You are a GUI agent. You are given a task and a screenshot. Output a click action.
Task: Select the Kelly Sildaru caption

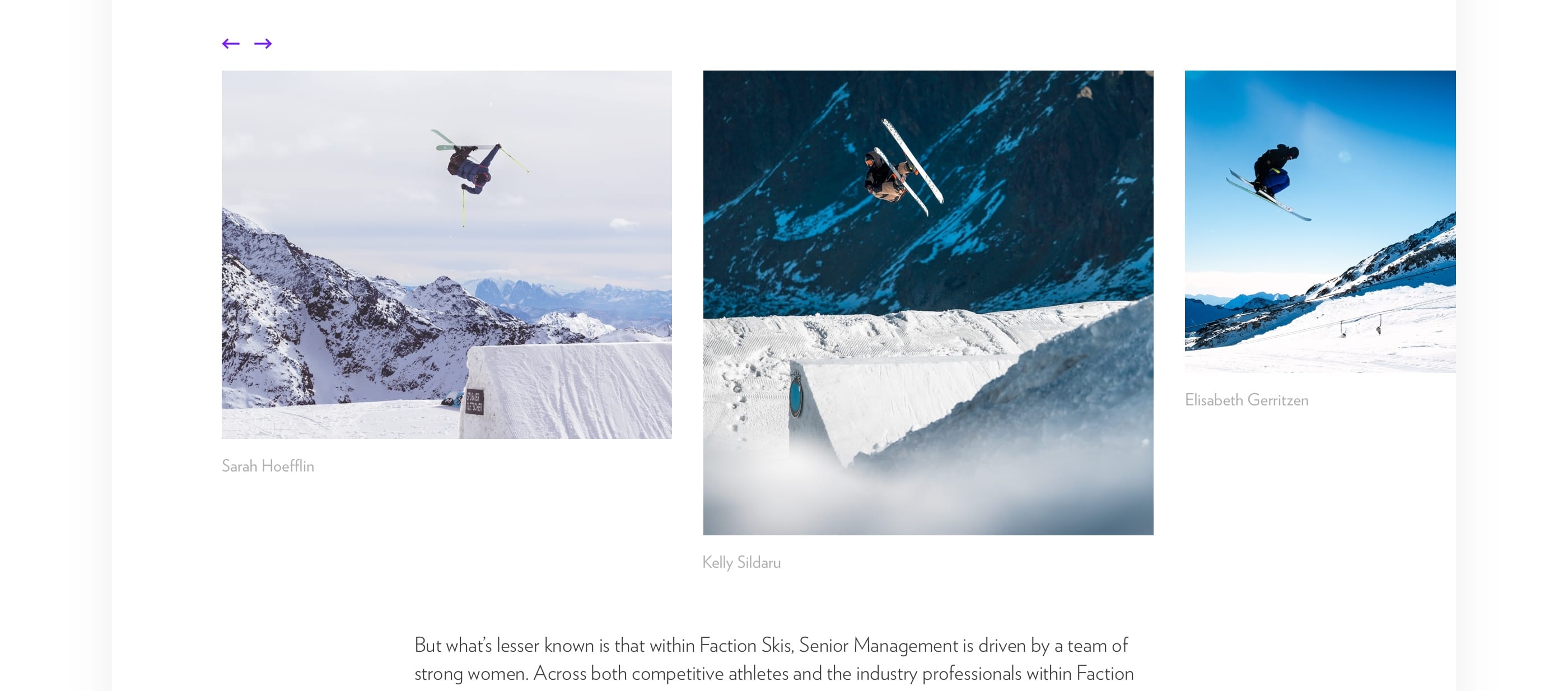741,562
